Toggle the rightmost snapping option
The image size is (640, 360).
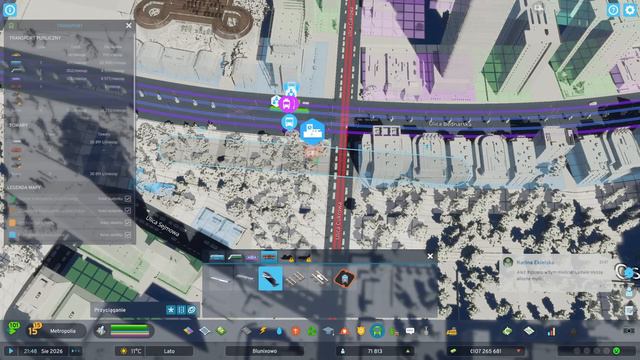192,310
